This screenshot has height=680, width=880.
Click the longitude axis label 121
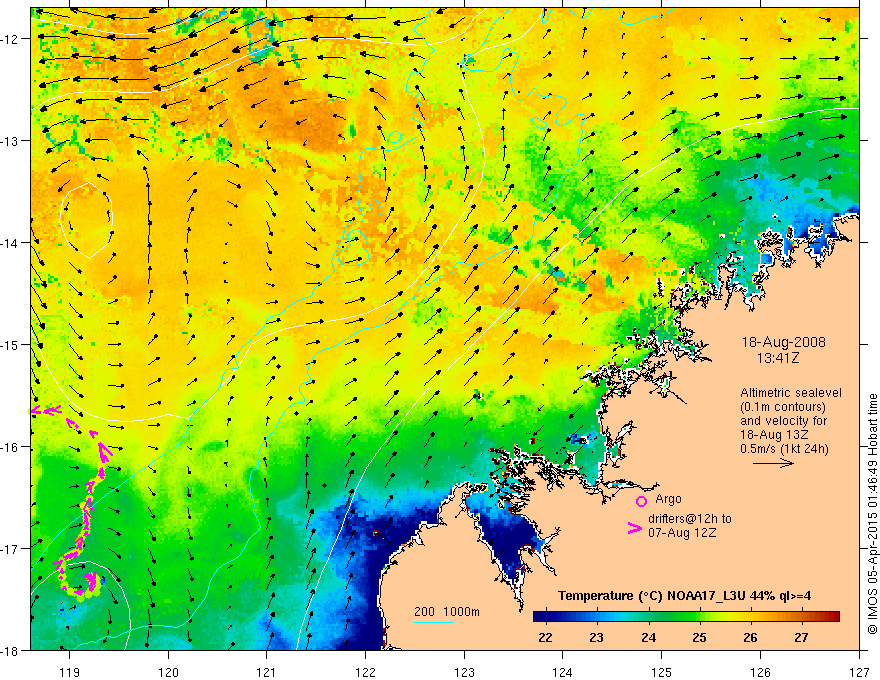click(267, 672)
